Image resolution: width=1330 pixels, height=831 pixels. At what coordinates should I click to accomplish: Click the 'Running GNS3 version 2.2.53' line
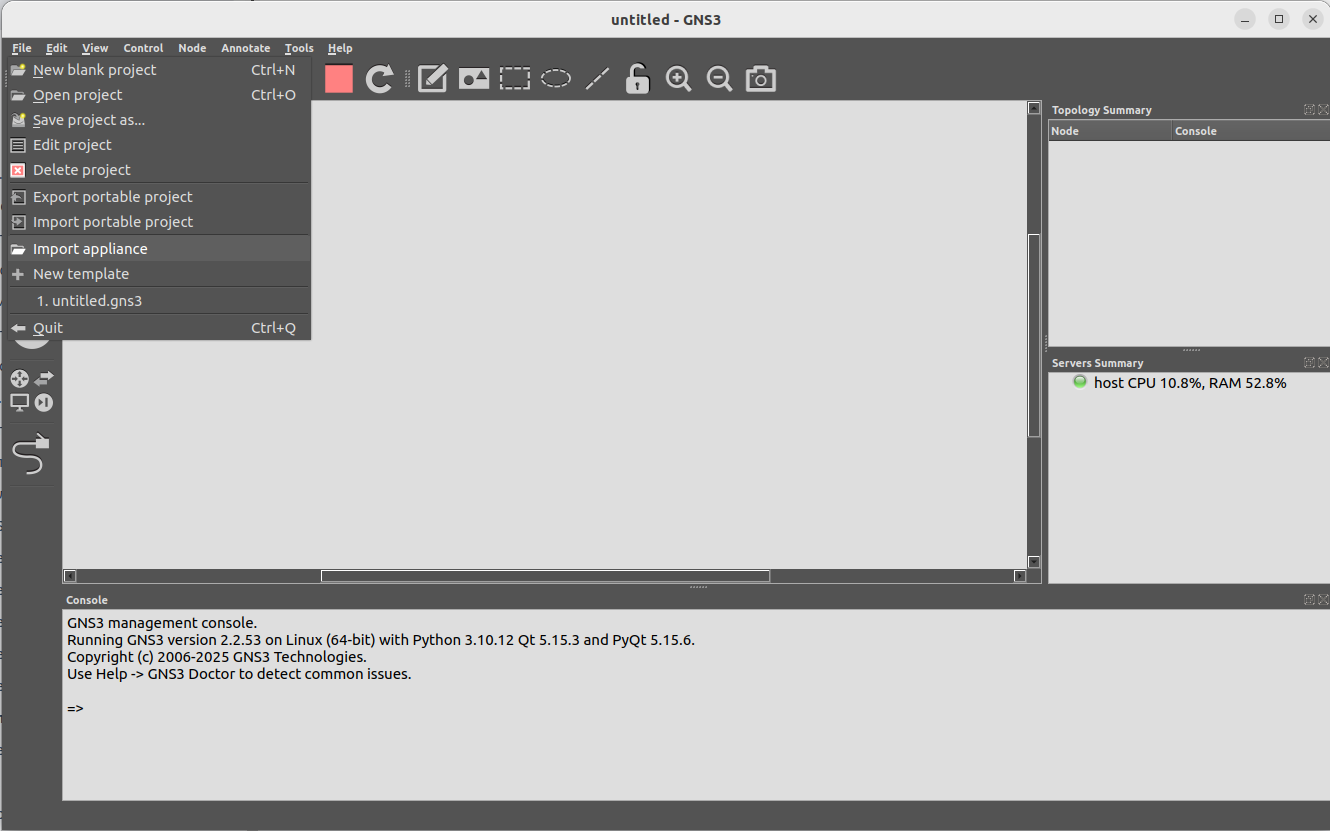381,640
